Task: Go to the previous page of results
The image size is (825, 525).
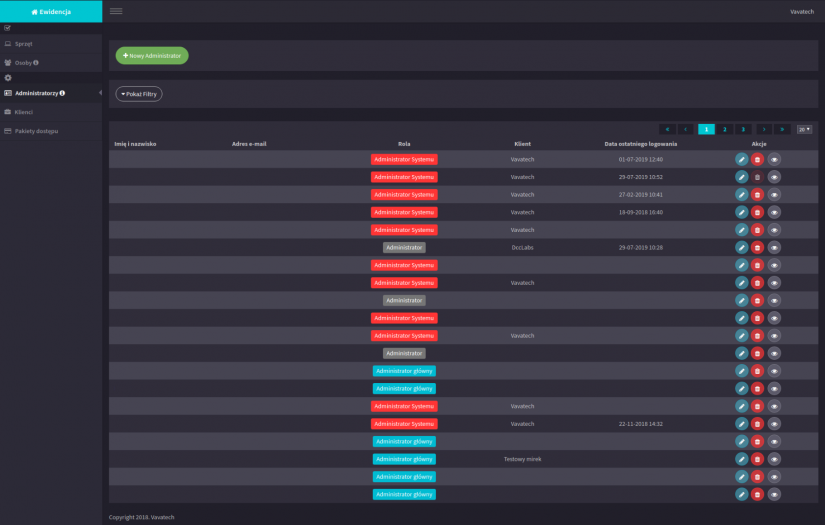Action: click(x=686, y=129)
